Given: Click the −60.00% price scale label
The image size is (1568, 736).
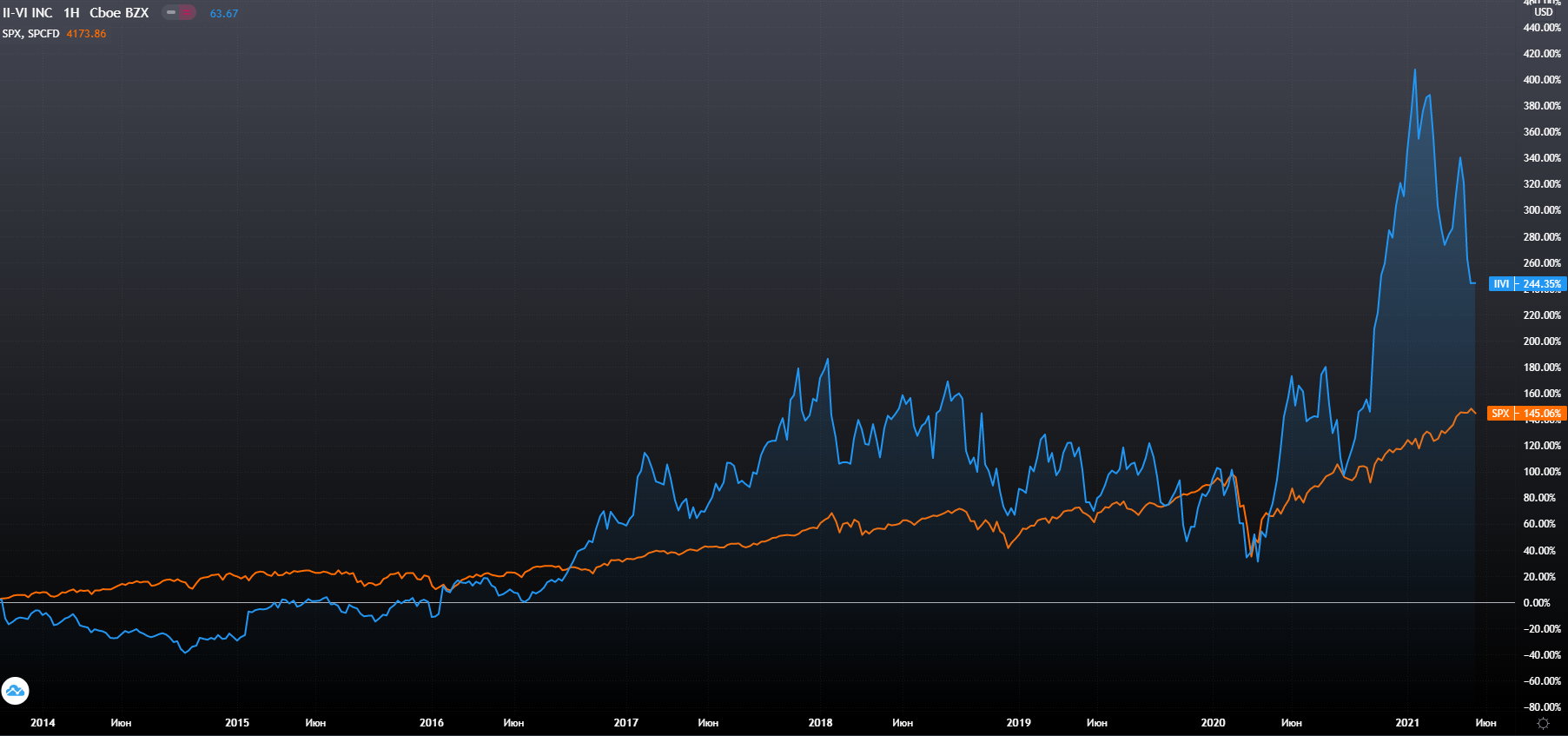Looking at the screenshot, I should [1542, 681].
